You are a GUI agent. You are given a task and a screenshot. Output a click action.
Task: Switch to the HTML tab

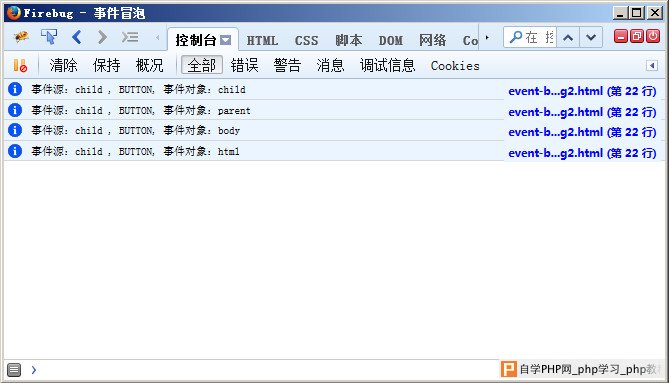[x=262, y=41]
